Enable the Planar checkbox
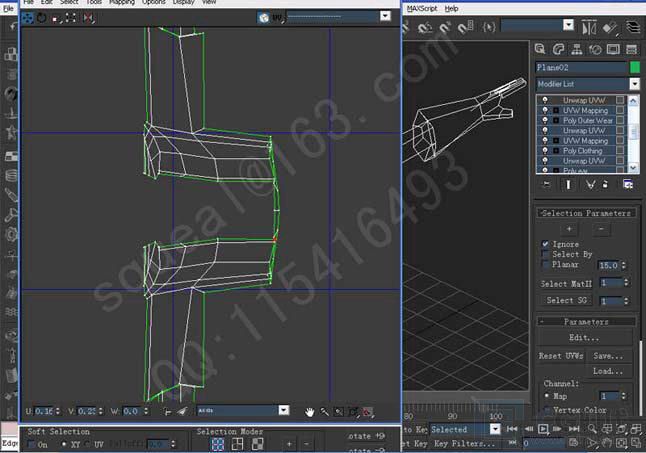Viewport: 646px width, 453px height. [x=545, y=264]
